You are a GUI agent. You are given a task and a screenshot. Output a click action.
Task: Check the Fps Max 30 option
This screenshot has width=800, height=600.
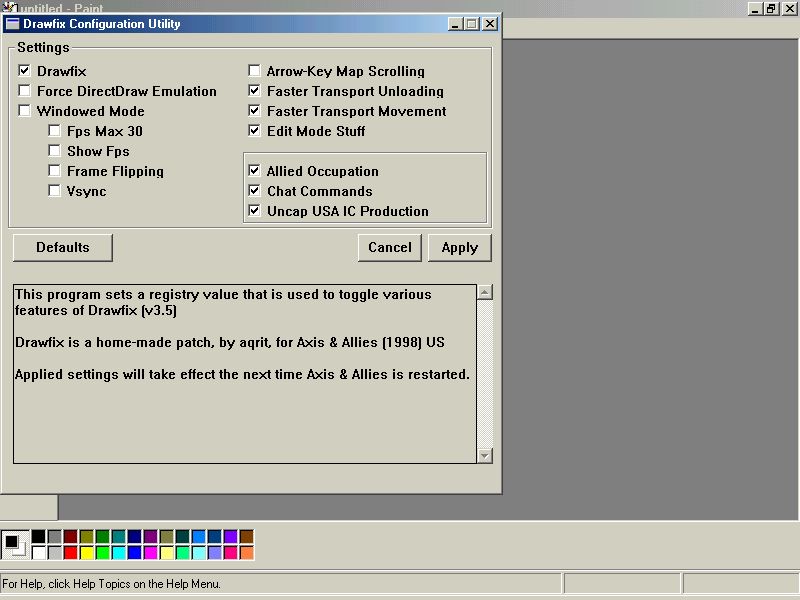coord(54,131)
